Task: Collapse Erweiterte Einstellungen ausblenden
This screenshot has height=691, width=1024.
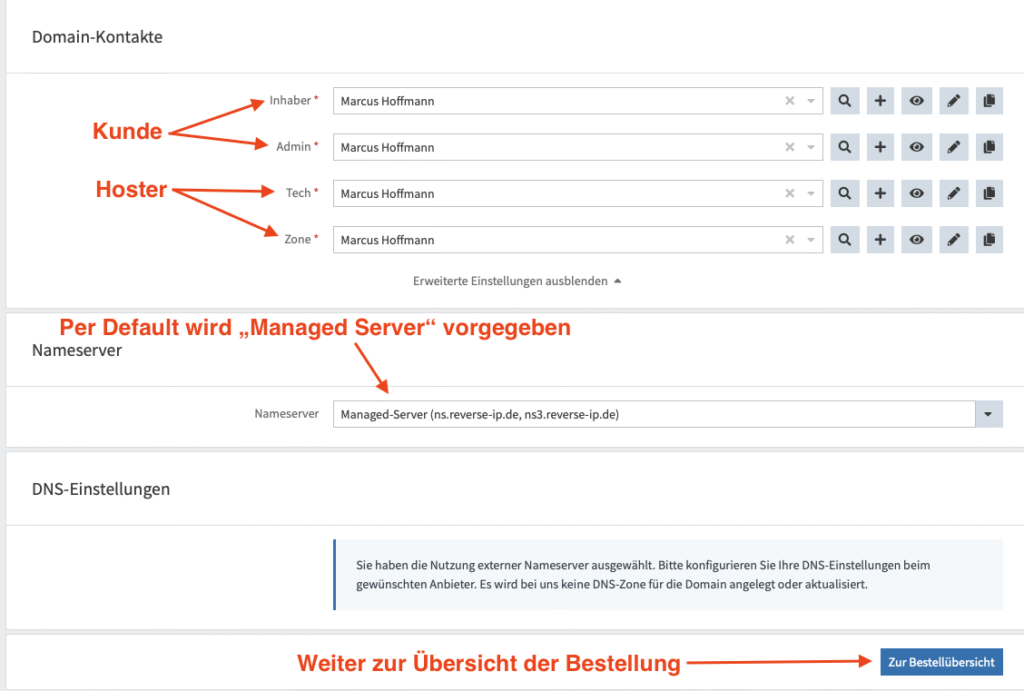Action: coord(517,282)
